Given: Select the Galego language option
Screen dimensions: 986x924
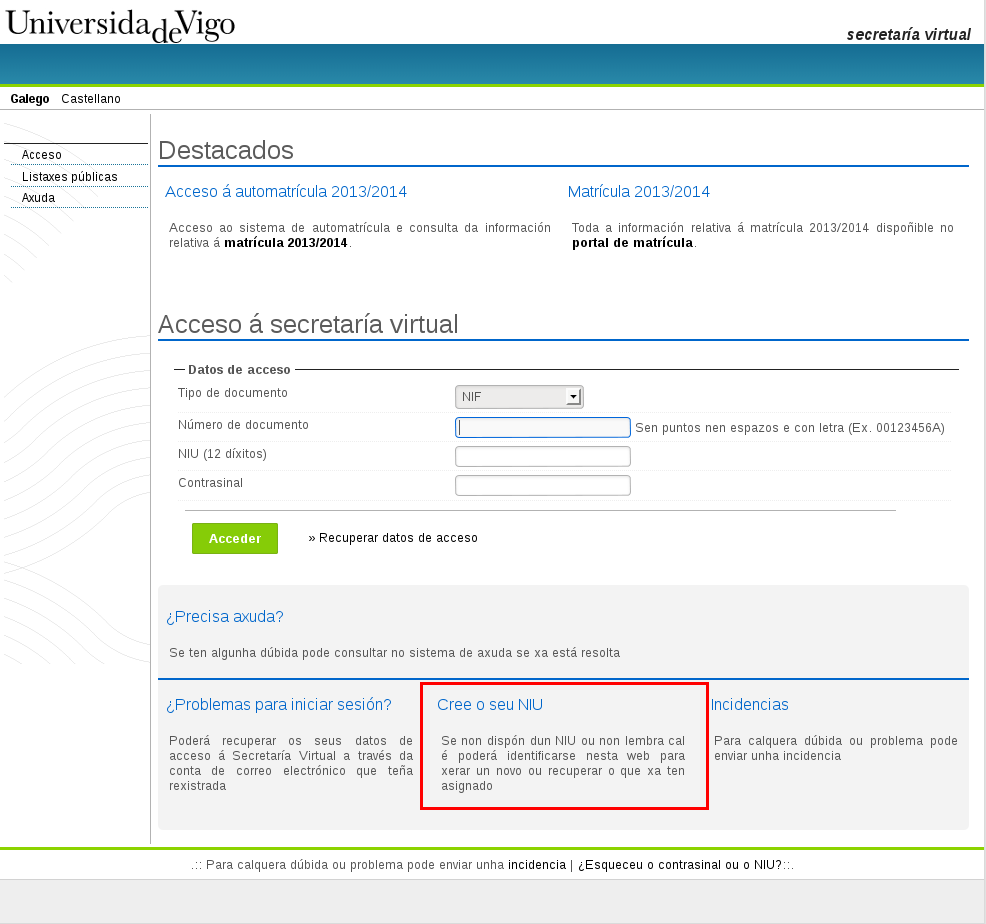Looking at the screenshot, I should (30, 99).
